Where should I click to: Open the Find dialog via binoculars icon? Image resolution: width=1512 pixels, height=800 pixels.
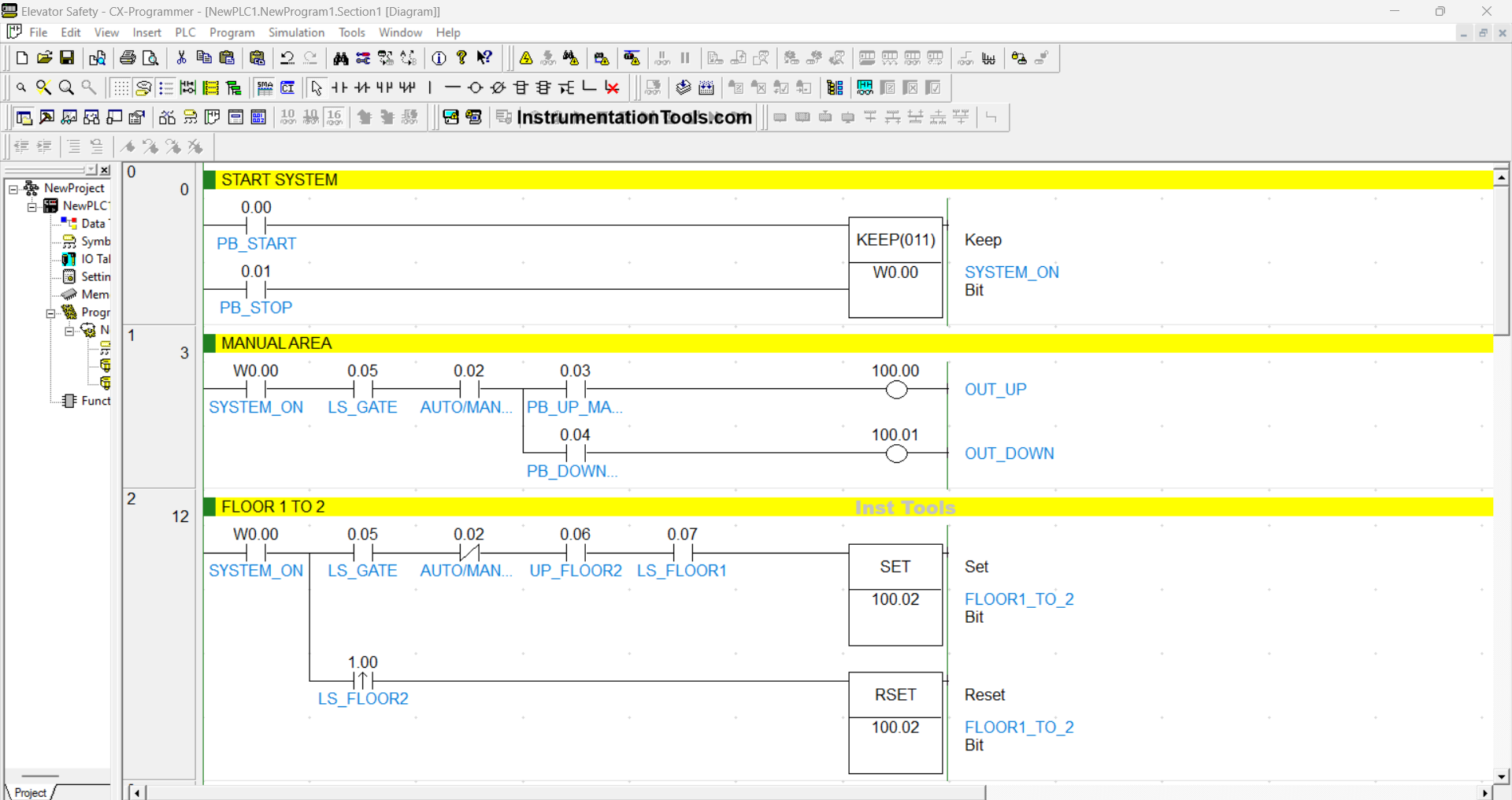pyautogui.click(x=341, y=57)
